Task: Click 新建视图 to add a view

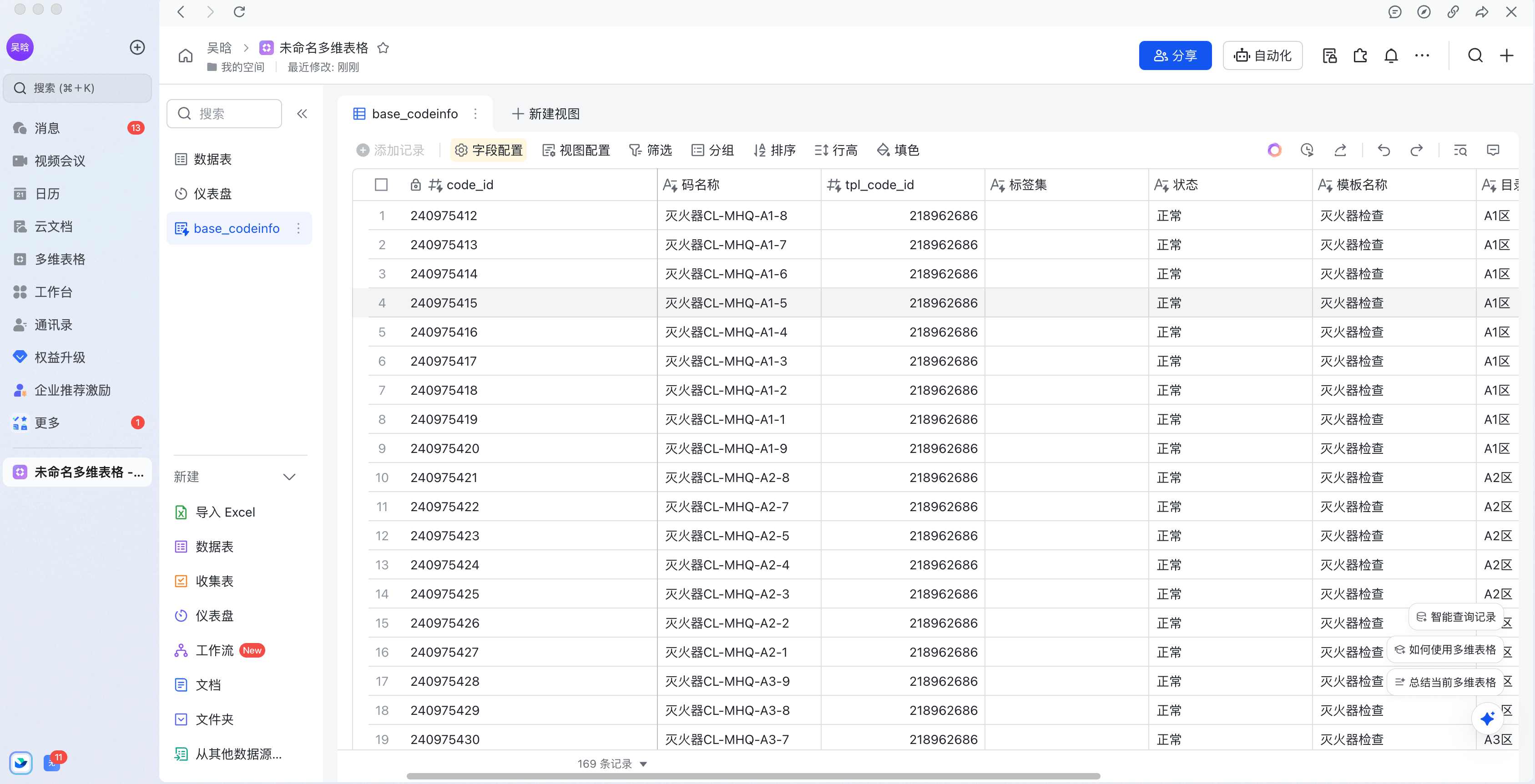Action: pyautogui.click(x=546, y=114)
